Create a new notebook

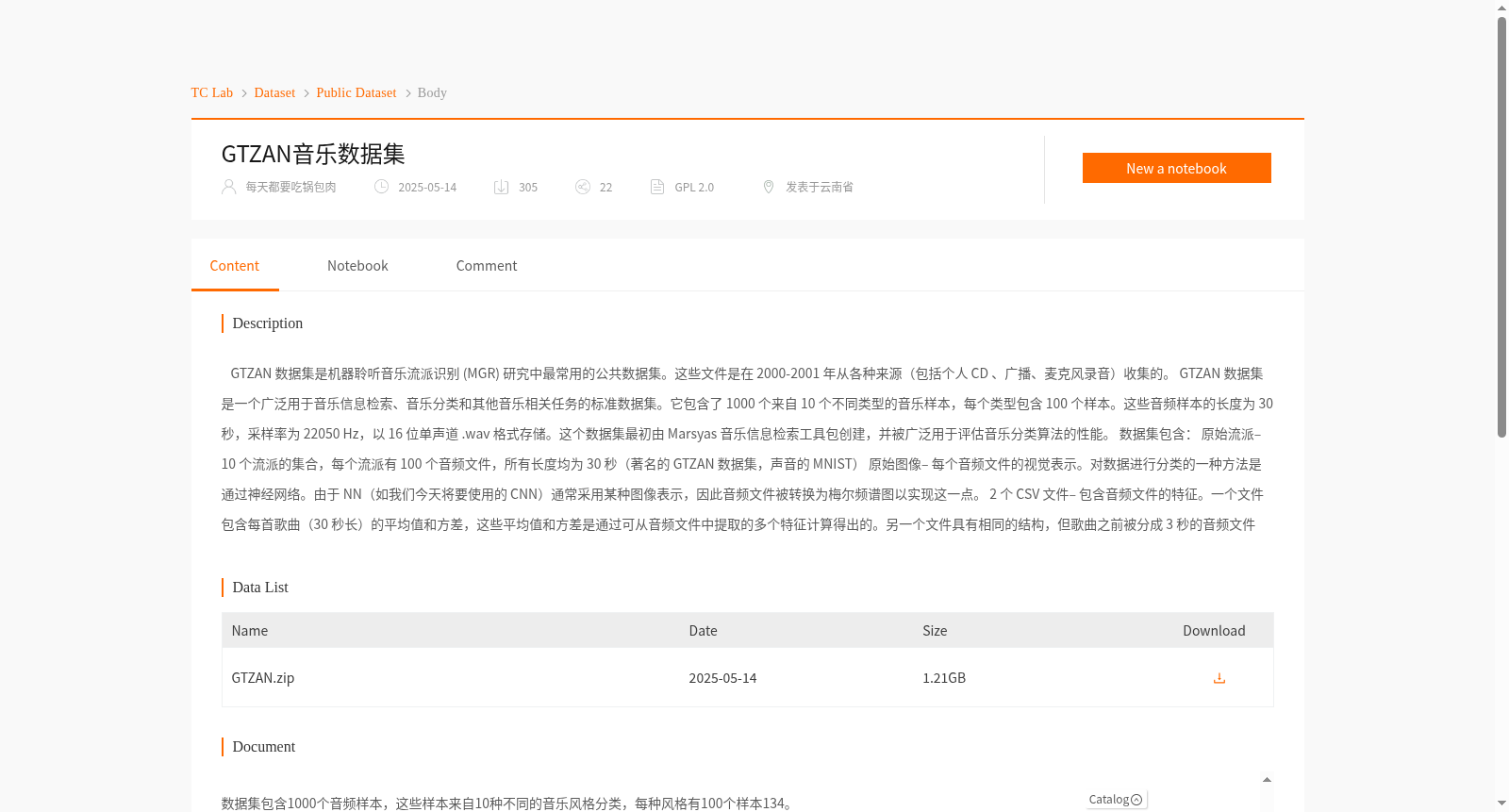click(x=1176, y=168)
